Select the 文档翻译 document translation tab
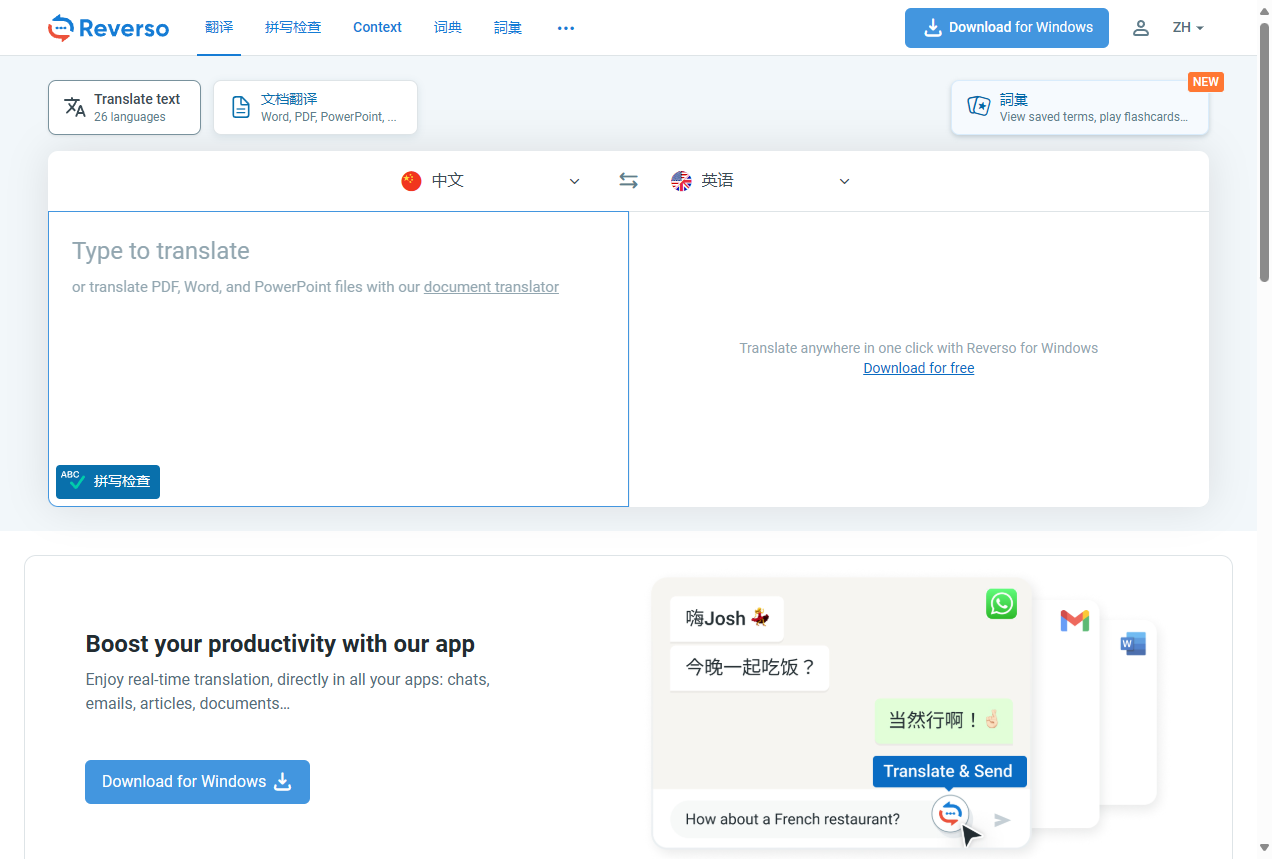The width and height of the screenshot is (1272, 859). coord(315,107)
